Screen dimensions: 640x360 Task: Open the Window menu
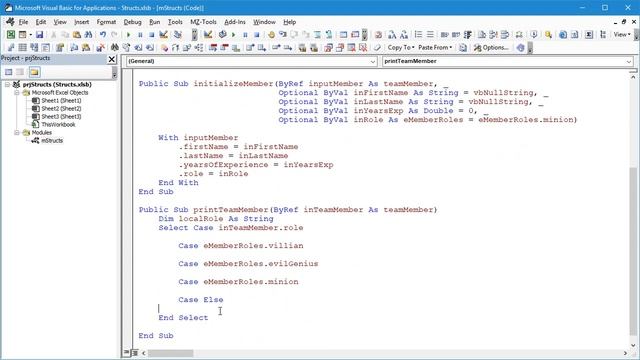[264, 22]
